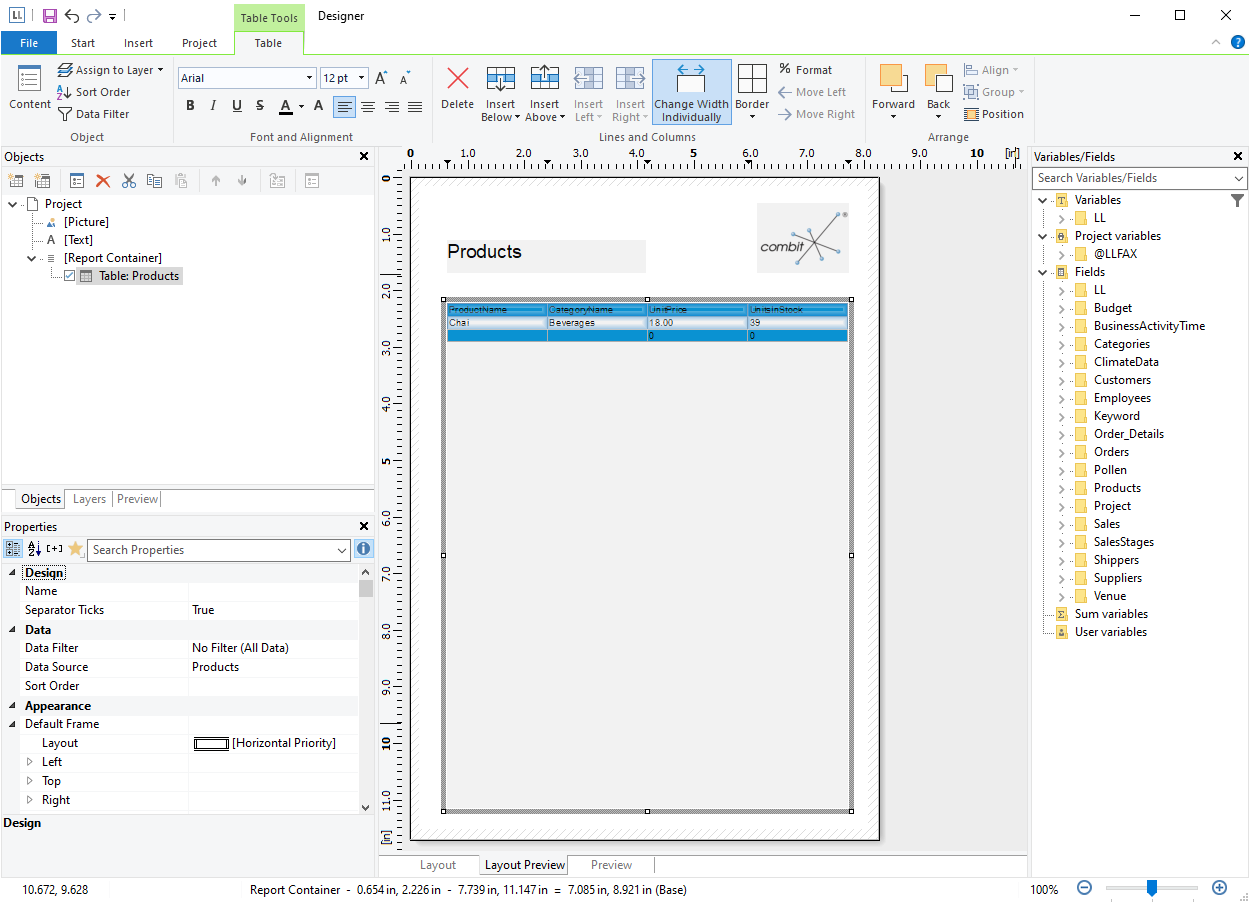Uncheck the Table: Products checkbox
Image resolution: width=1250 pixels, height=903 pixels.
tap(69, 276)
